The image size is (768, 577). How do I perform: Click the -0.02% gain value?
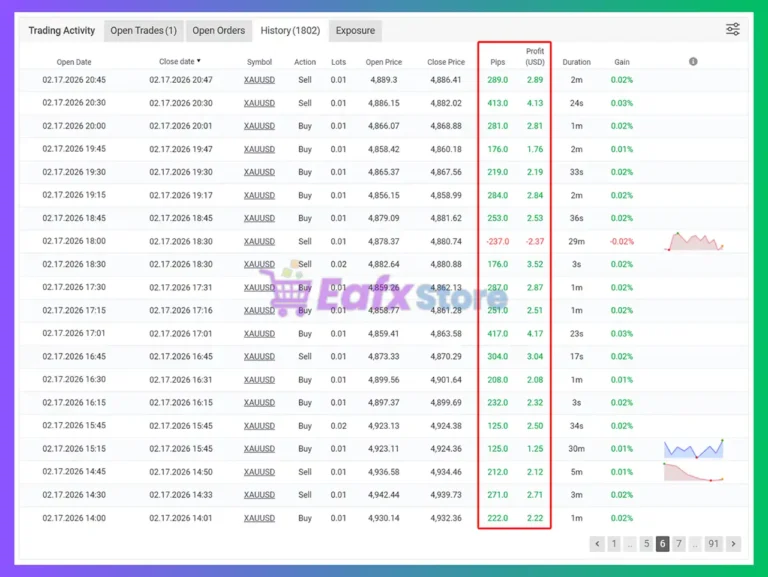pos(622,241)
